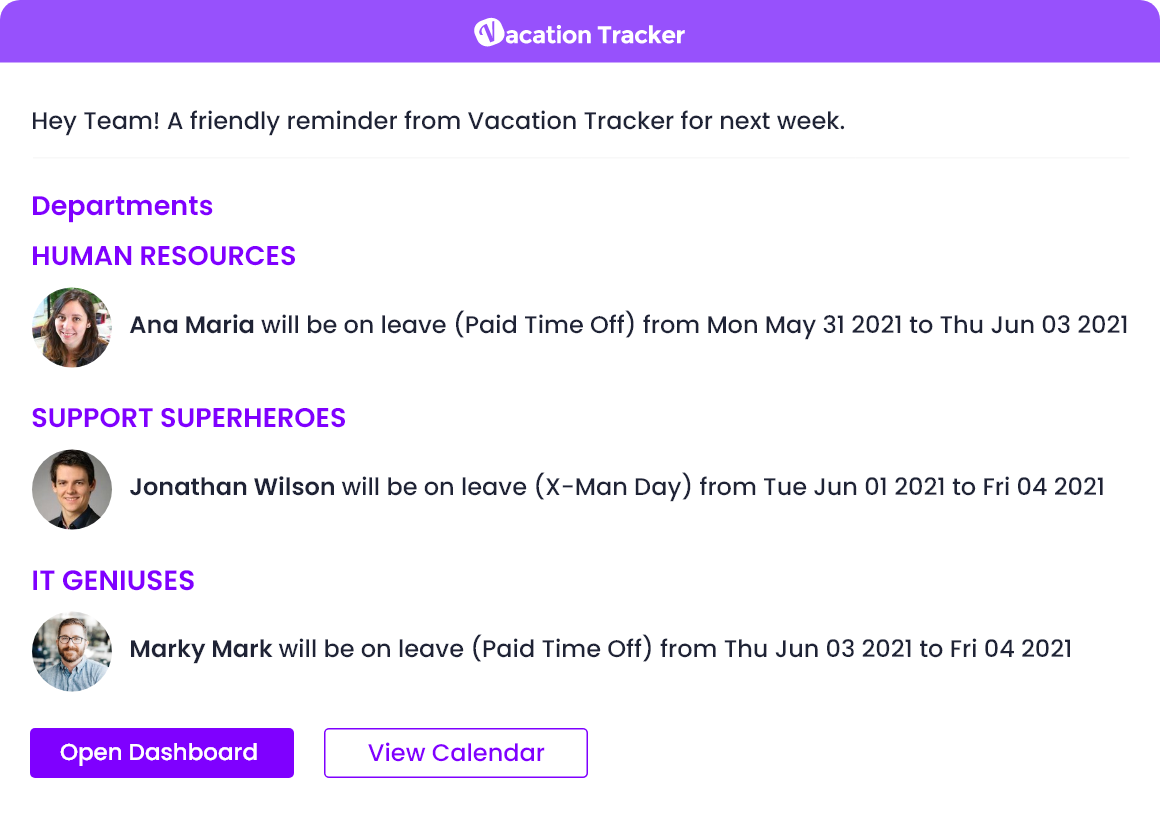Select the SUPPORT SUPERHEROES department heading

point(189,418)
